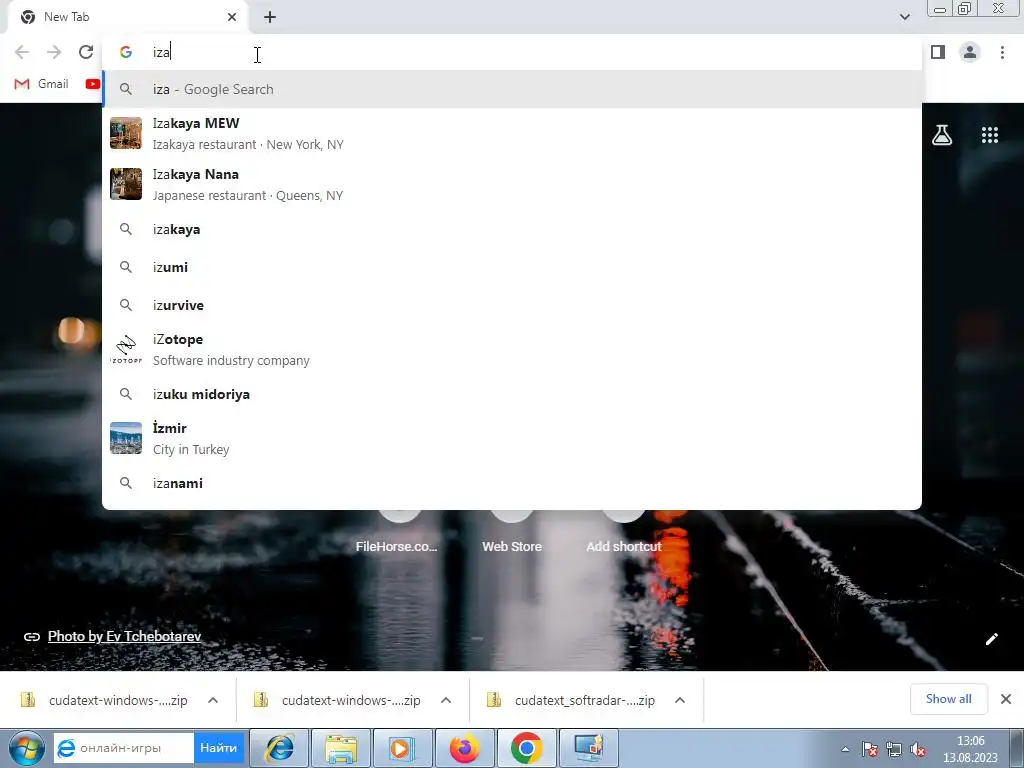Click the iZotope logo thumbnail
Image resolution: width=1024 pixels, height=768 pixels.
point(125,349)
